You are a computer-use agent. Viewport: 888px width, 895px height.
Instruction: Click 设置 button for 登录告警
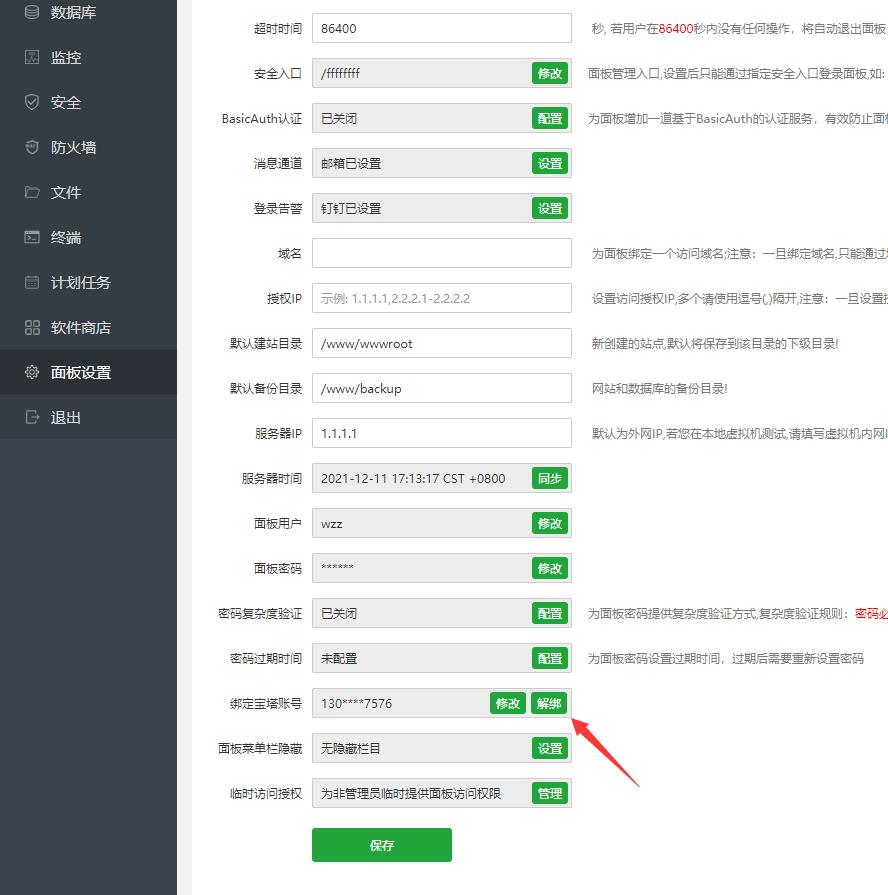click(550, 208)
